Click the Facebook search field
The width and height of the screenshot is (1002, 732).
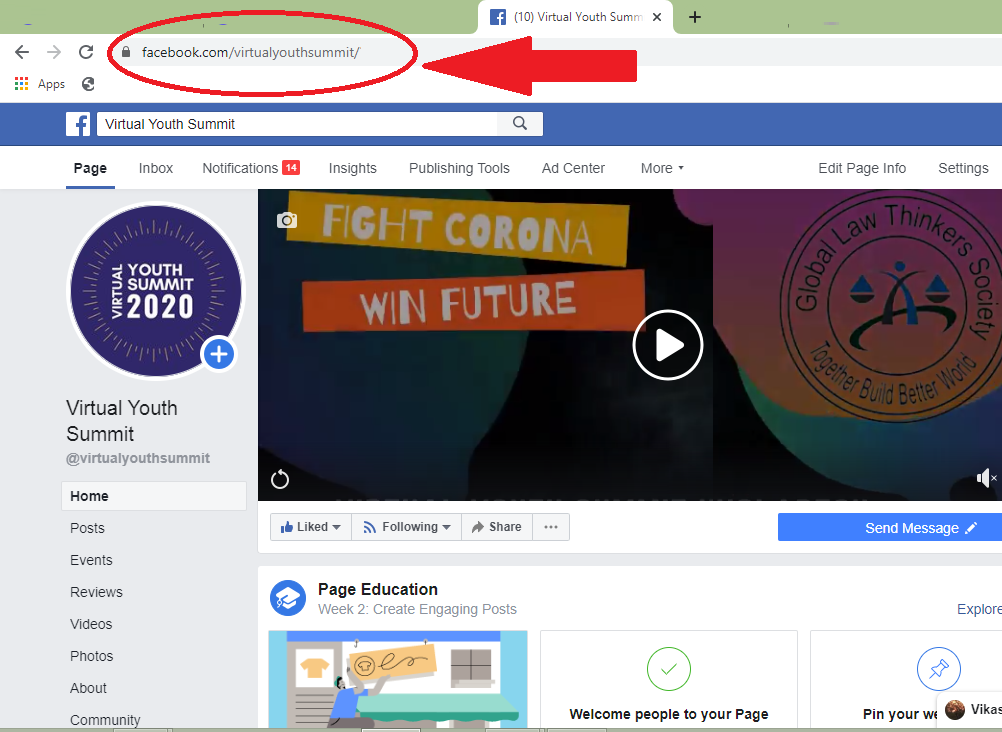point(297,124)
